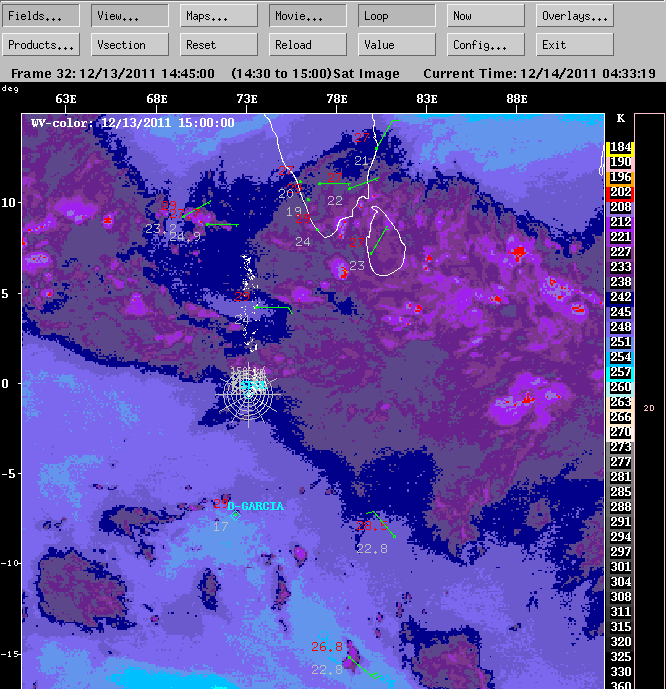Click the red 26.8 station value
666x689 pixels.
327,647
